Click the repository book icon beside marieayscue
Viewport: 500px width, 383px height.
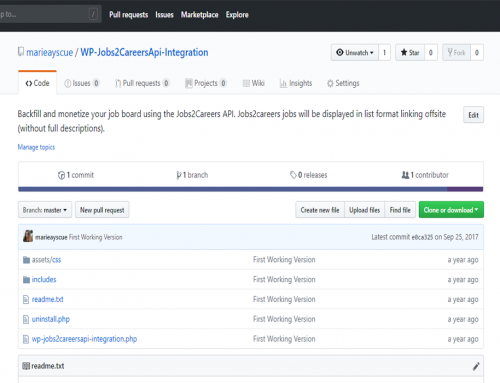tap(21, 52)
